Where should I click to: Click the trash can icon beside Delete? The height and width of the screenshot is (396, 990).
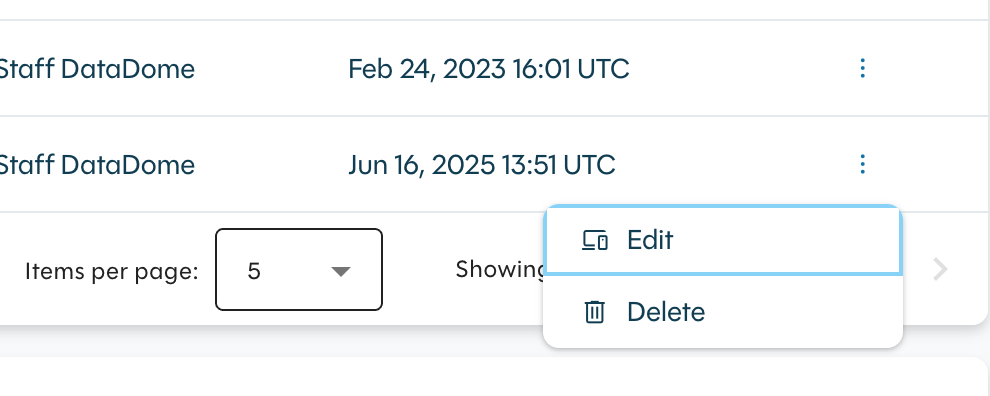(594, 312)
